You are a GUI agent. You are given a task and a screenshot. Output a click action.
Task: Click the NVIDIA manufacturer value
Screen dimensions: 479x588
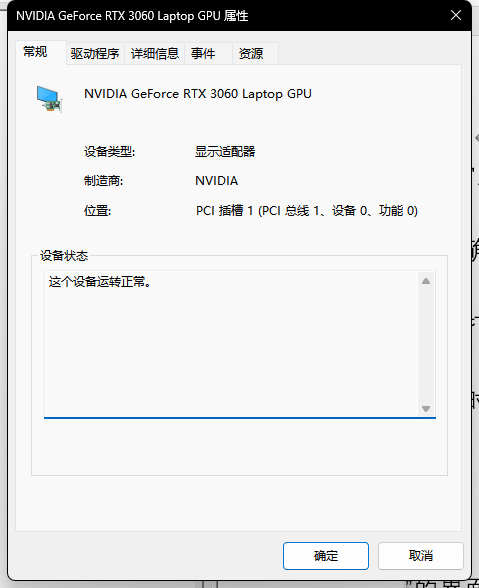click(x=216, y=181)
